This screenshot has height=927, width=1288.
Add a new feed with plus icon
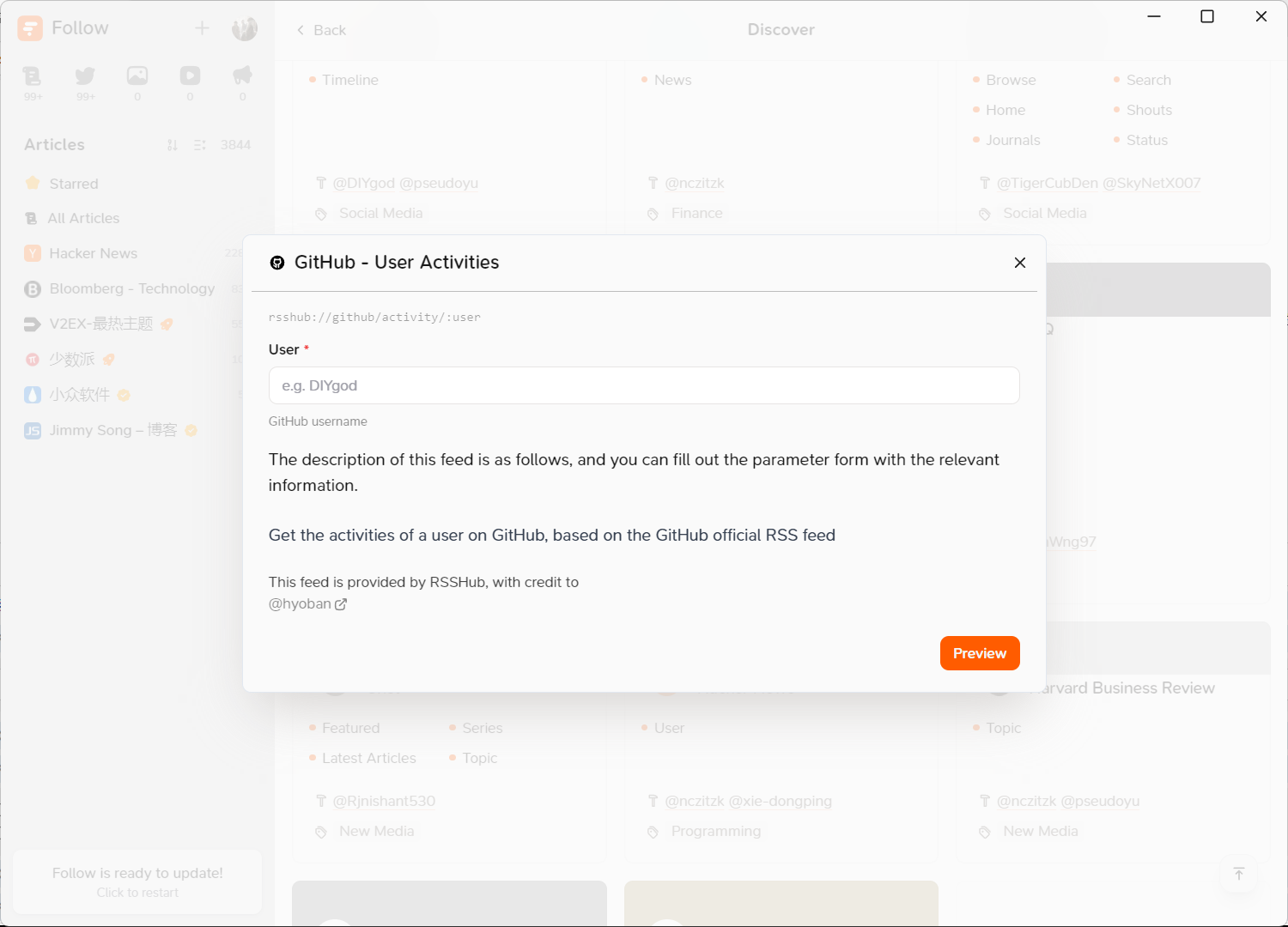(202, 28)
